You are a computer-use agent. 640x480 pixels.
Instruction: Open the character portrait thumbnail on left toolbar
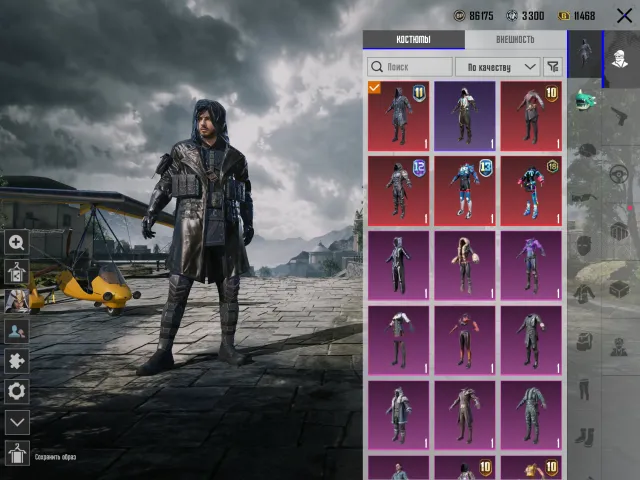(x=17, y=301)
